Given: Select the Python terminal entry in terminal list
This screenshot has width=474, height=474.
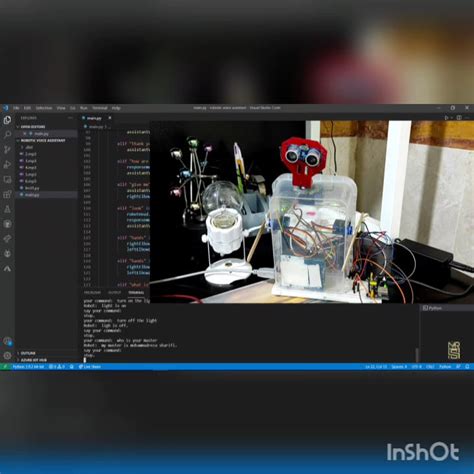Looking at the screenshot, I should click(x=446, y=308).
